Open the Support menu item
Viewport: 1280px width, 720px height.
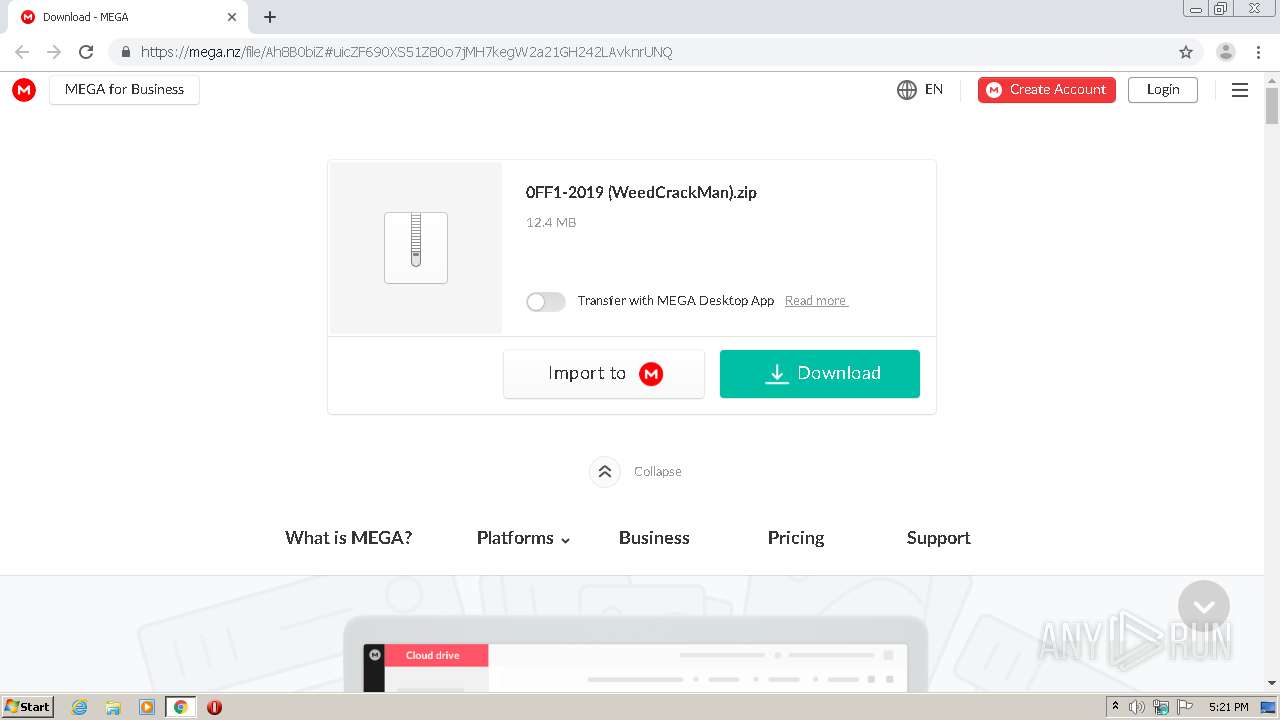point(938,538)
